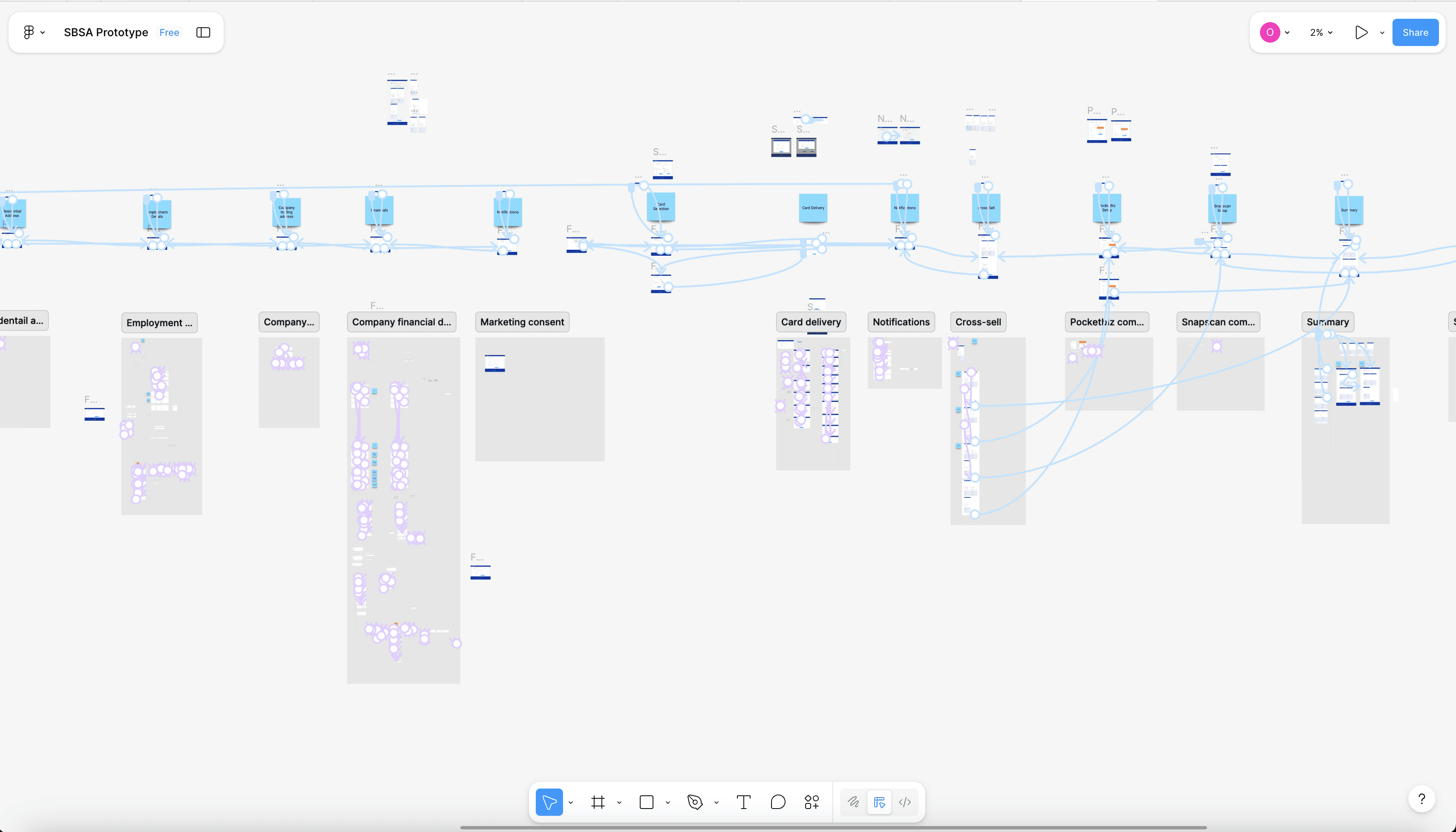Switch to Draw mode

click(853, 802)
